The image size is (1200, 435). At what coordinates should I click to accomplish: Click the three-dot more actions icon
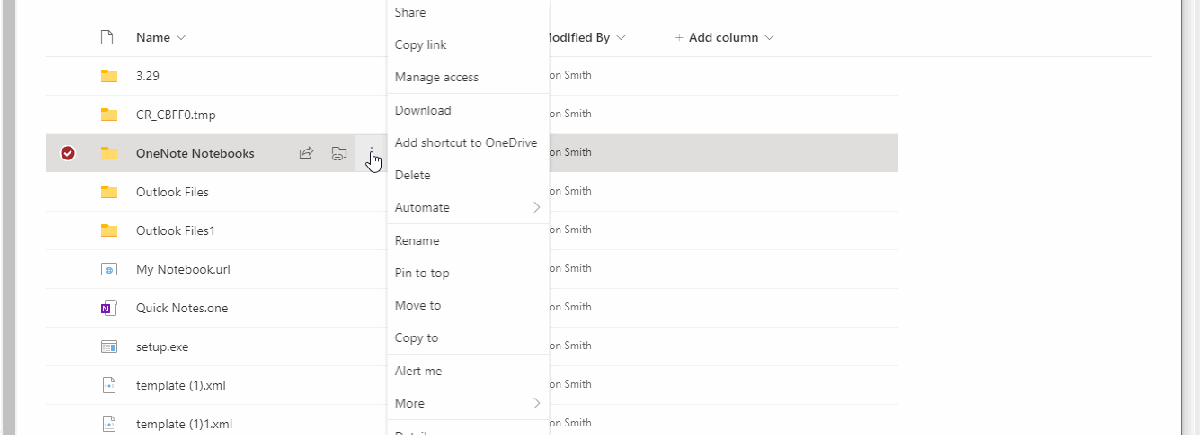click(371, 153)
